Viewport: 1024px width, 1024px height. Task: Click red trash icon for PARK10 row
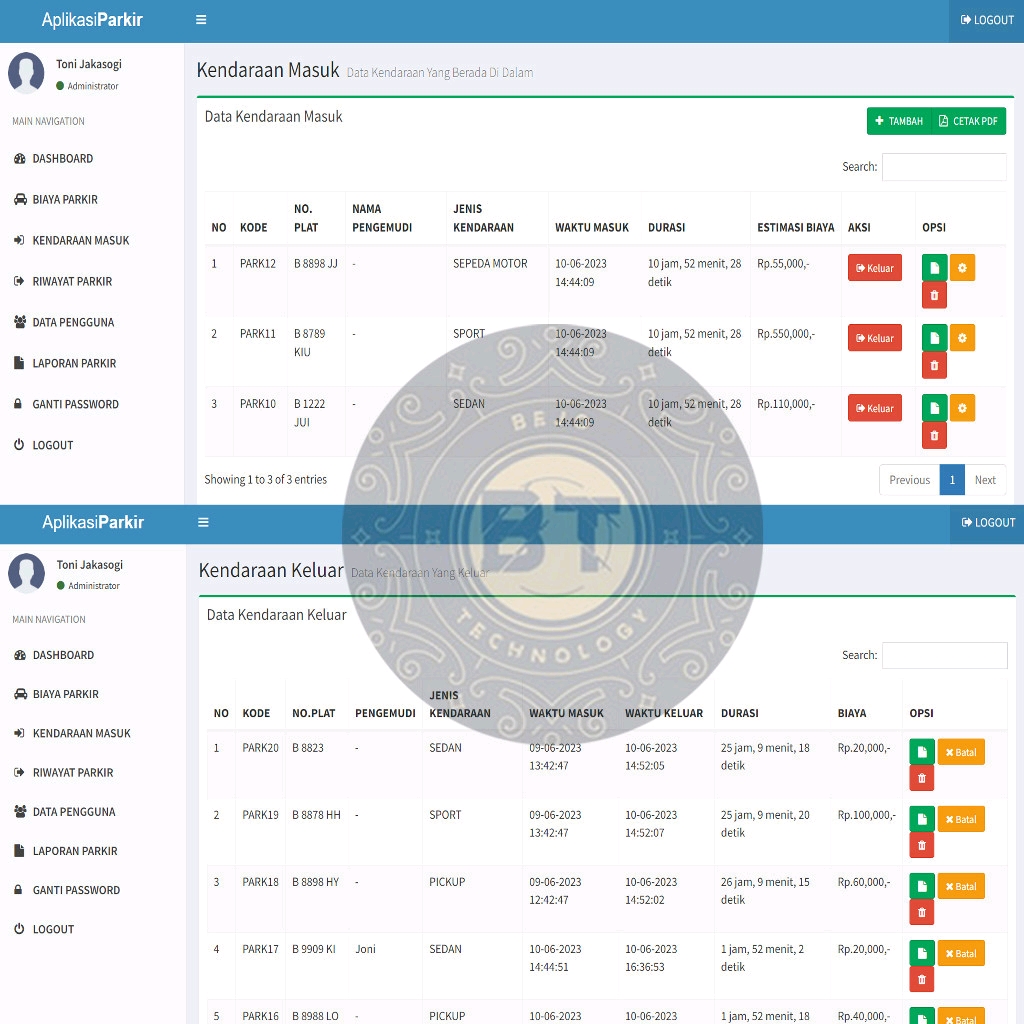[x=934, y=435]
